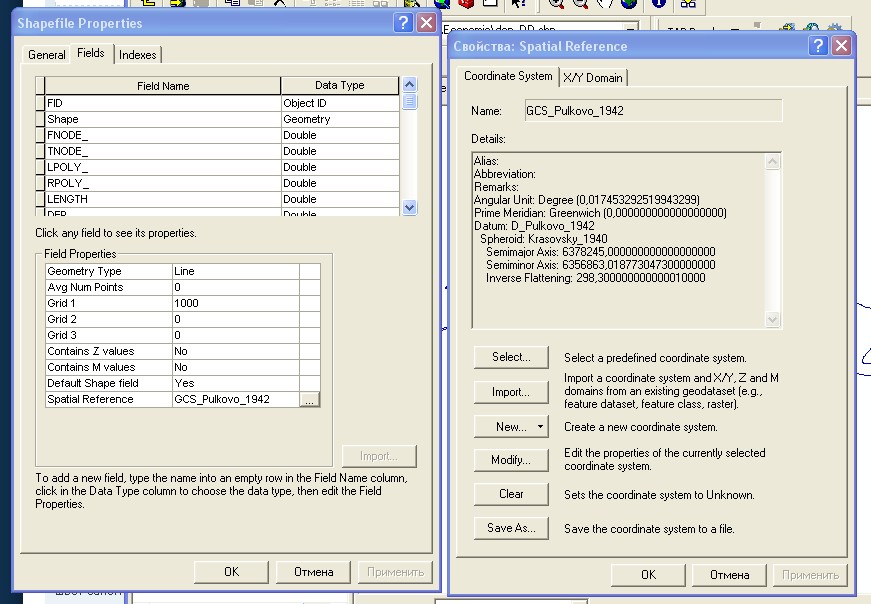Screen dimensions: 871x604
Task: Expand the New... coordinate system dropdown
Action: (541, 427)
